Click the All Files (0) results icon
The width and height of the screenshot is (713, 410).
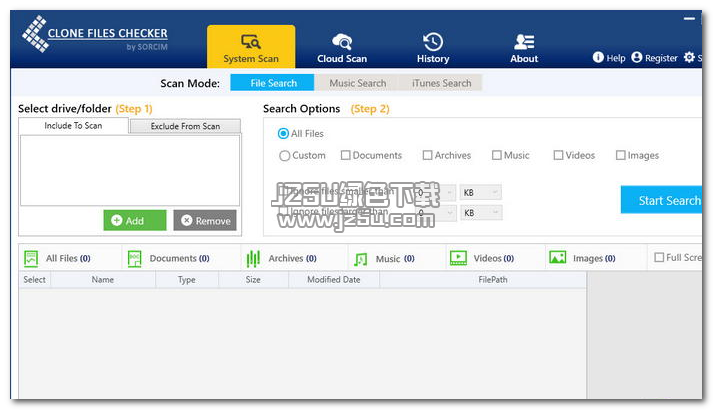click(31, 258)
